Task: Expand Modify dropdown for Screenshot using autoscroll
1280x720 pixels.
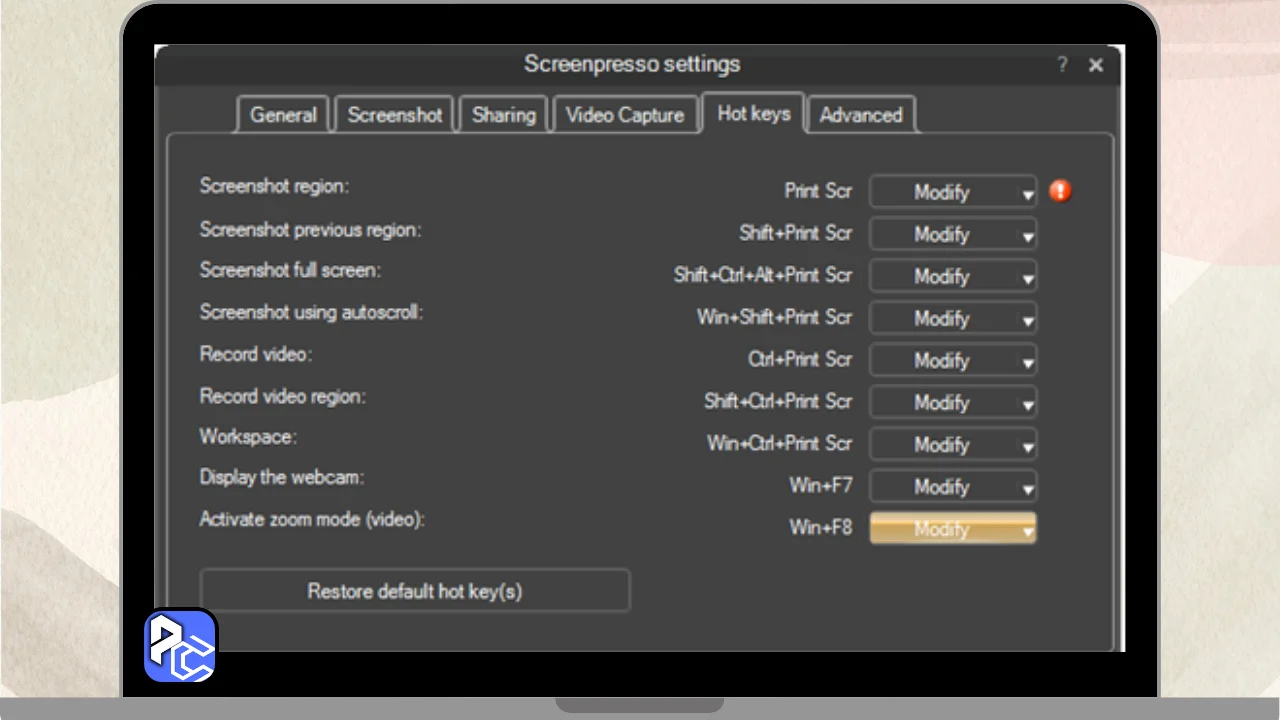Action: pyautogui.click(x=952, y=318)
